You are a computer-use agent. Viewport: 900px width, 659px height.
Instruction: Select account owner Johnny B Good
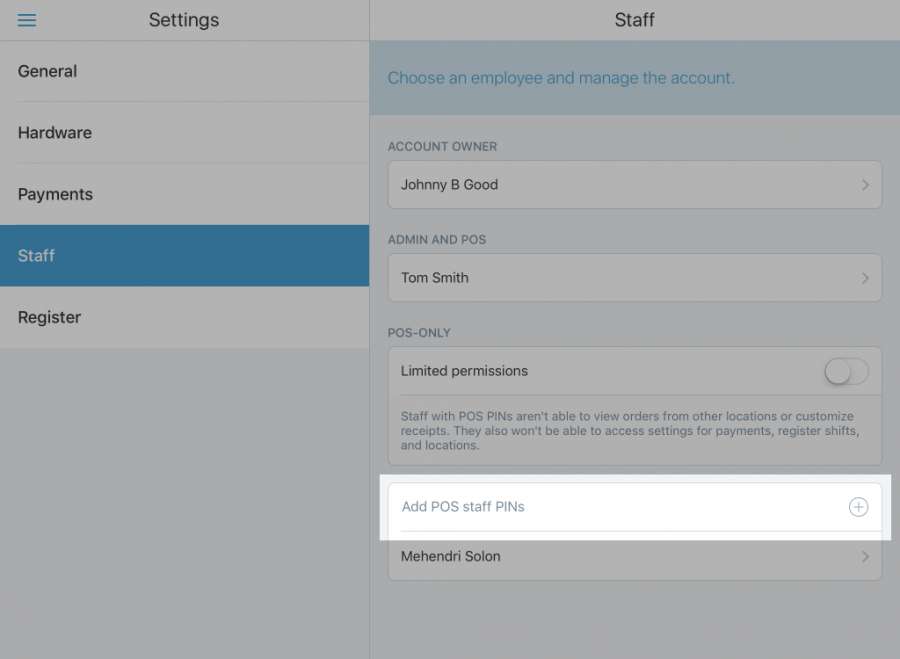tap(450, 185)
